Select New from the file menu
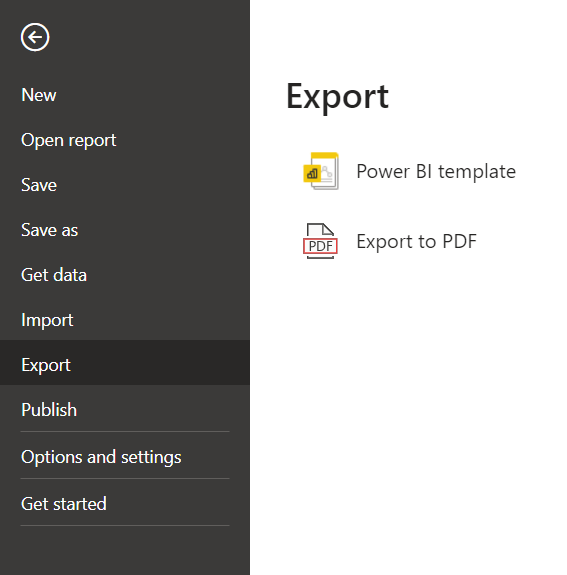 [x=125, y=95]
